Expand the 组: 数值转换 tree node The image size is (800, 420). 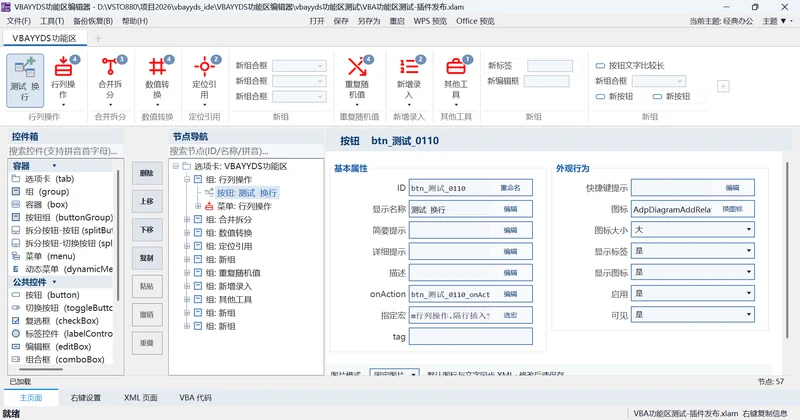tap(187, 233)
